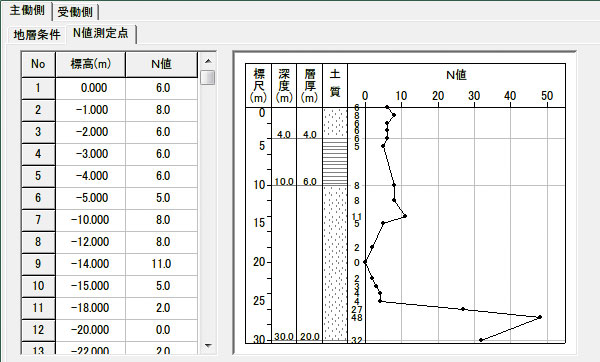600x362 pixels.
Task: Select row header number 1
Action: click(x=38, y=88)
